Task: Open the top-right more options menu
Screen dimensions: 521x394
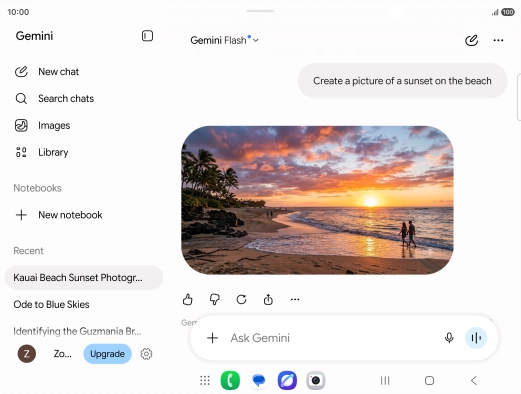Action: [498, 40]
